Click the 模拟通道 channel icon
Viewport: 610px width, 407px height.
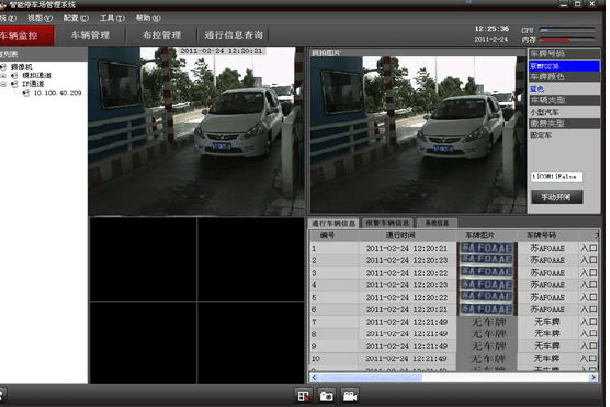click(15, 75)
